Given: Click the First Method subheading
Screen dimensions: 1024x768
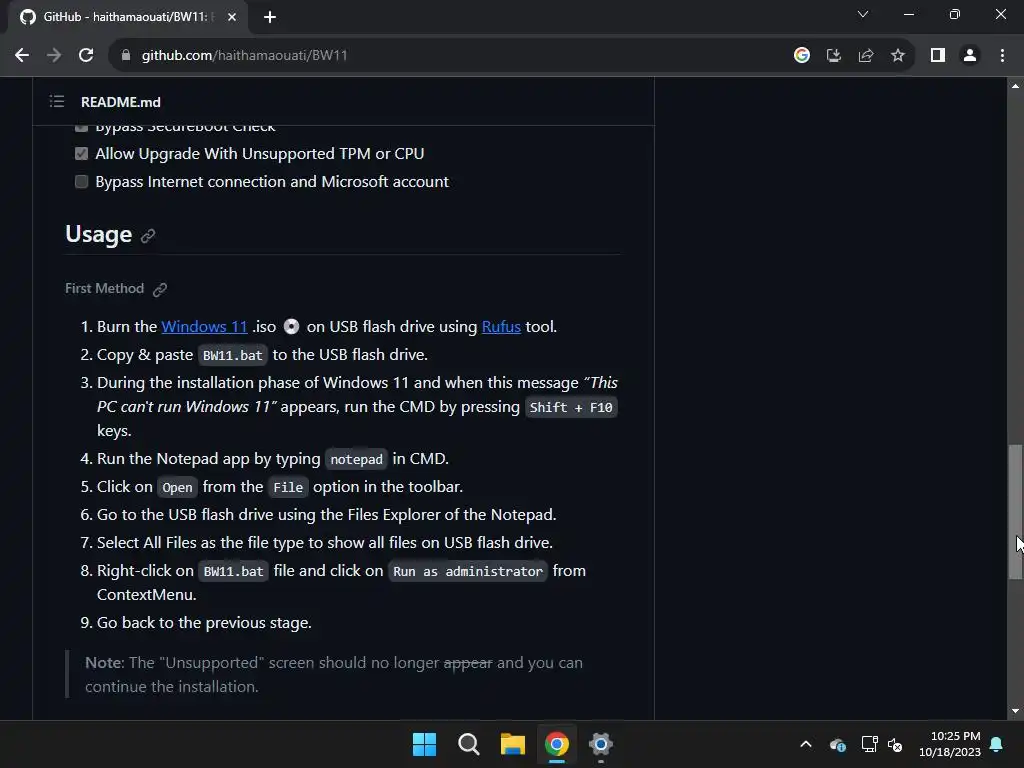Looking at the screenshot, I should click(104, 289).
